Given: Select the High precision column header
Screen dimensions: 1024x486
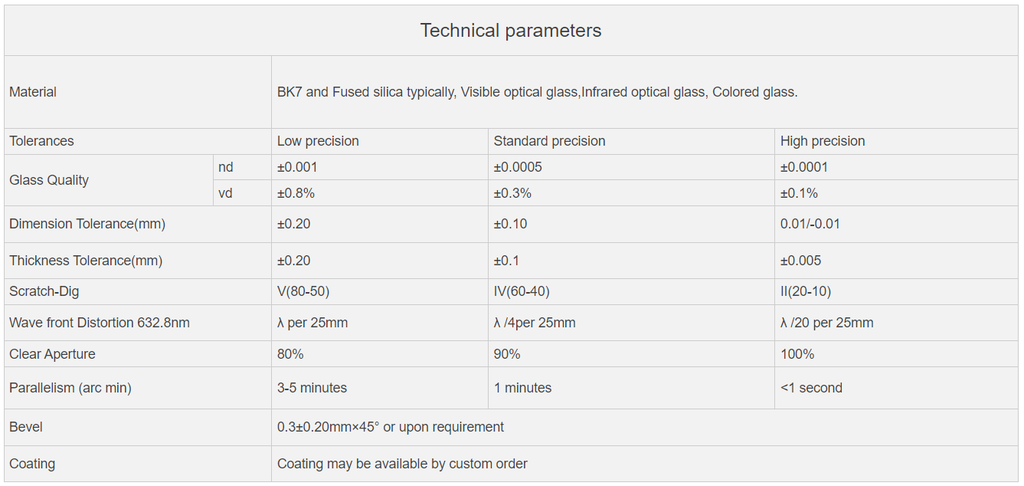Looking at the screenshot, I should (823, 141).
